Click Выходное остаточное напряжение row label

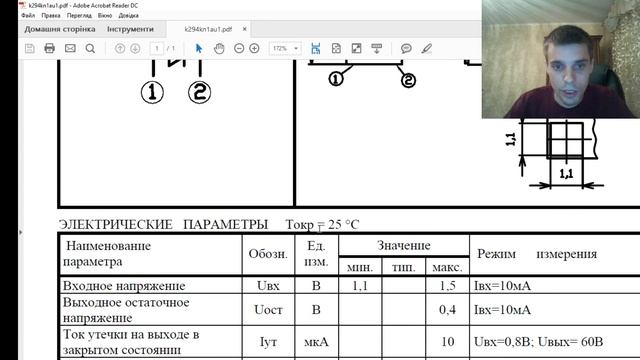126,310
